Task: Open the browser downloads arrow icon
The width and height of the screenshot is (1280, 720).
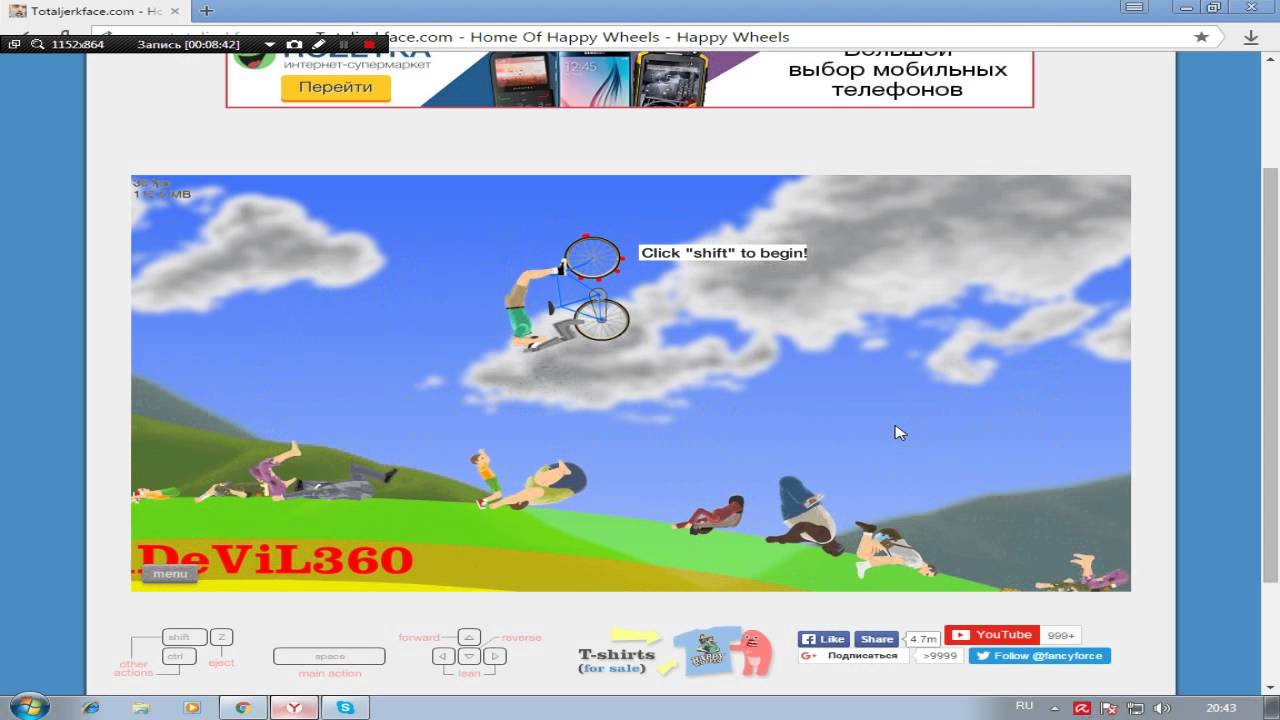Action: tap(1251, 37)
